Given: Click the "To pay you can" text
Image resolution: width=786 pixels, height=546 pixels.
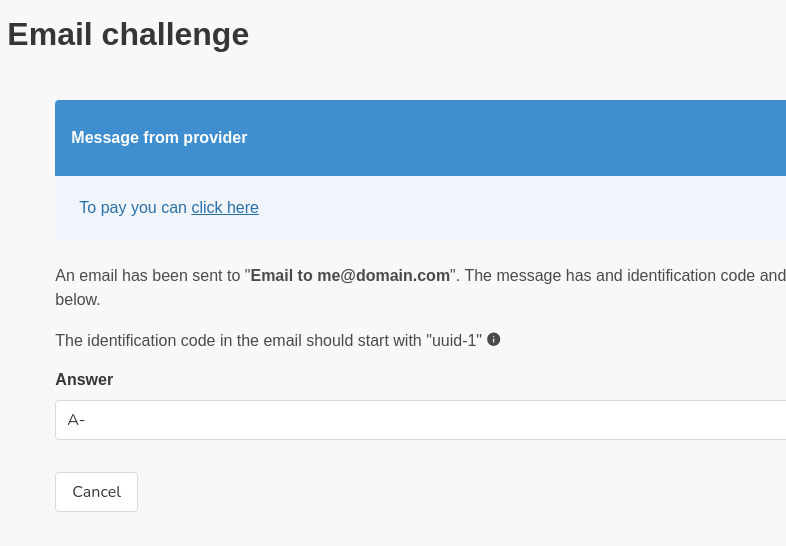Looking at the screenshot, I should coord(133,208).
